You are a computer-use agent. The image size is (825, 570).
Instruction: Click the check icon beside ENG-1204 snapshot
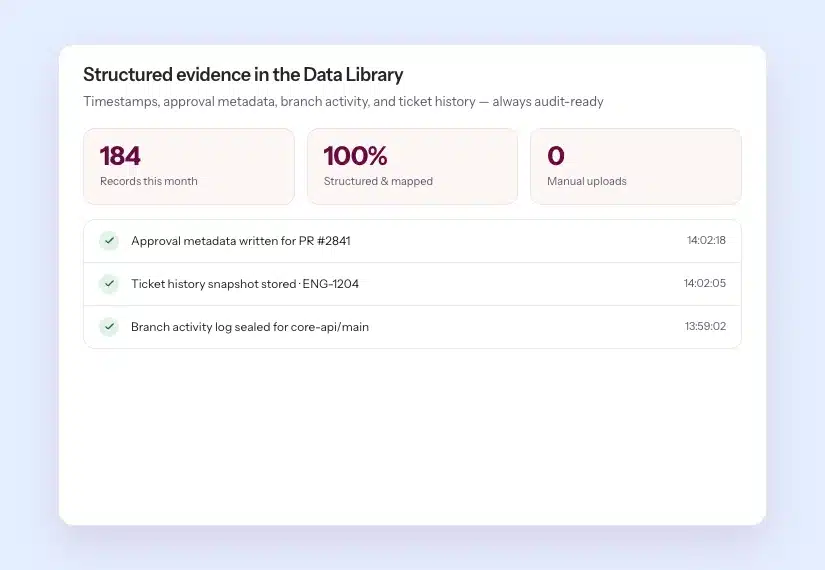[x=109, y=284]
